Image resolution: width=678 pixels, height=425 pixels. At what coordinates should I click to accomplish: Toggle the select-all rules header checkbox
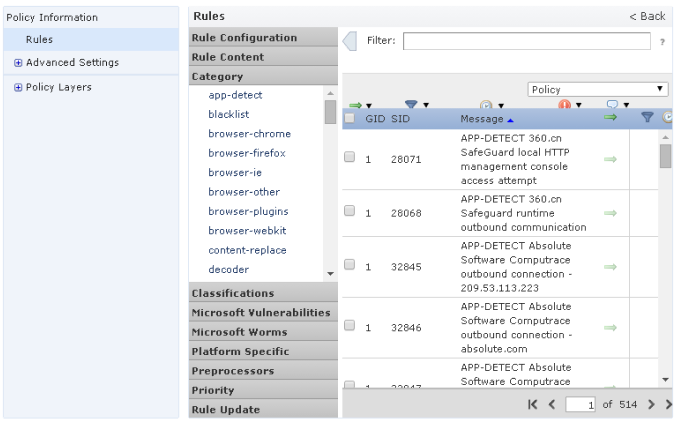[x=350, y=118]
